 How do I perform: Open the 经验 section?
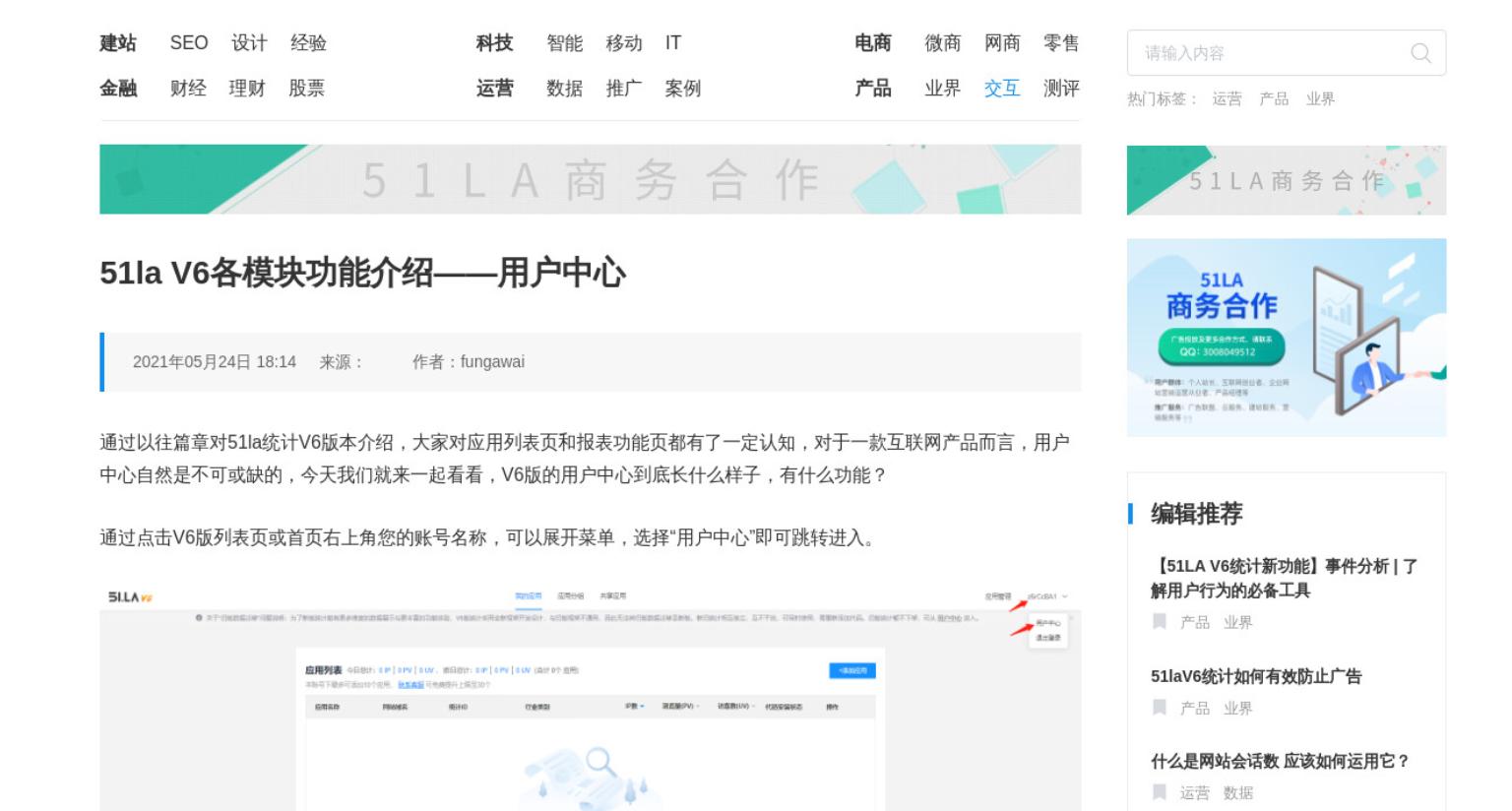coord(308,43)
